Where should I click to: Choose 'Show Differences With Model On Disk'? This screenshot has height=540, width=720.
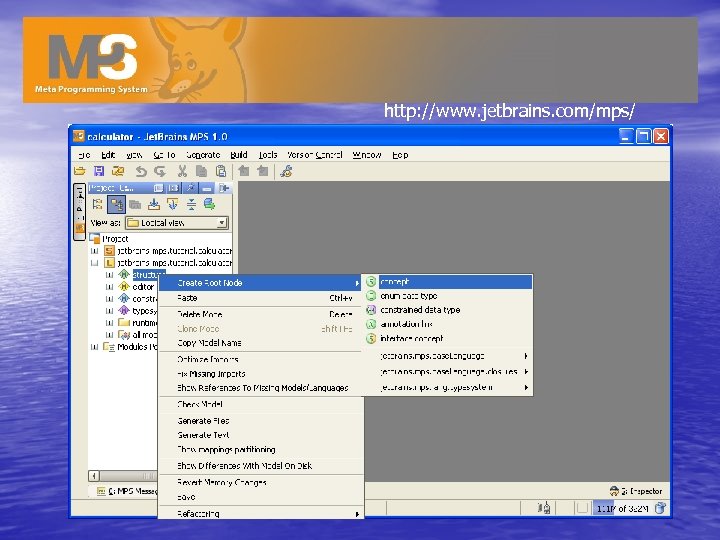click(x=260, y=466)
